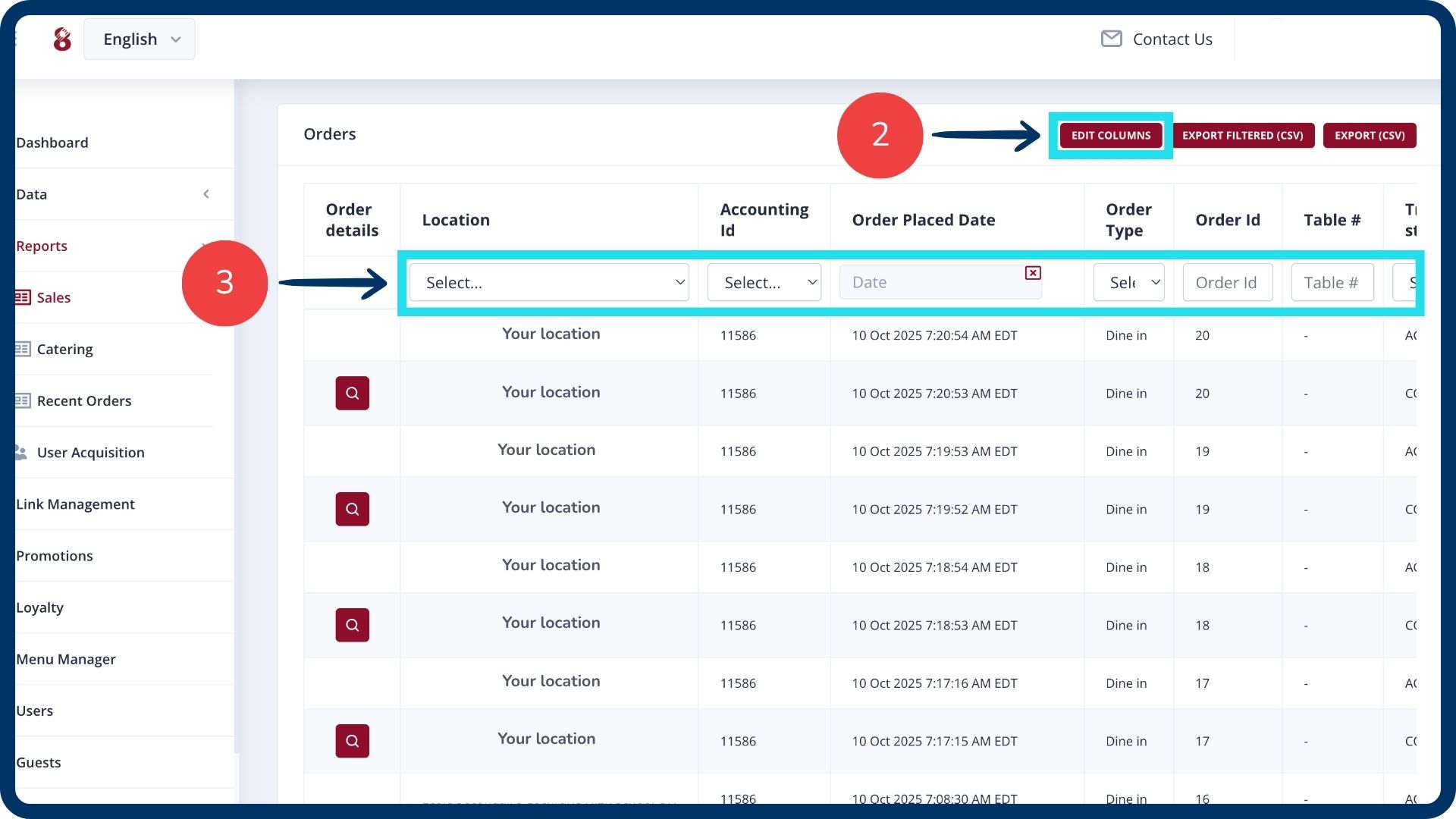Click the Sales report sidebar icon
This screenshot has width=1456, height=819.
(x=23, y=297)
